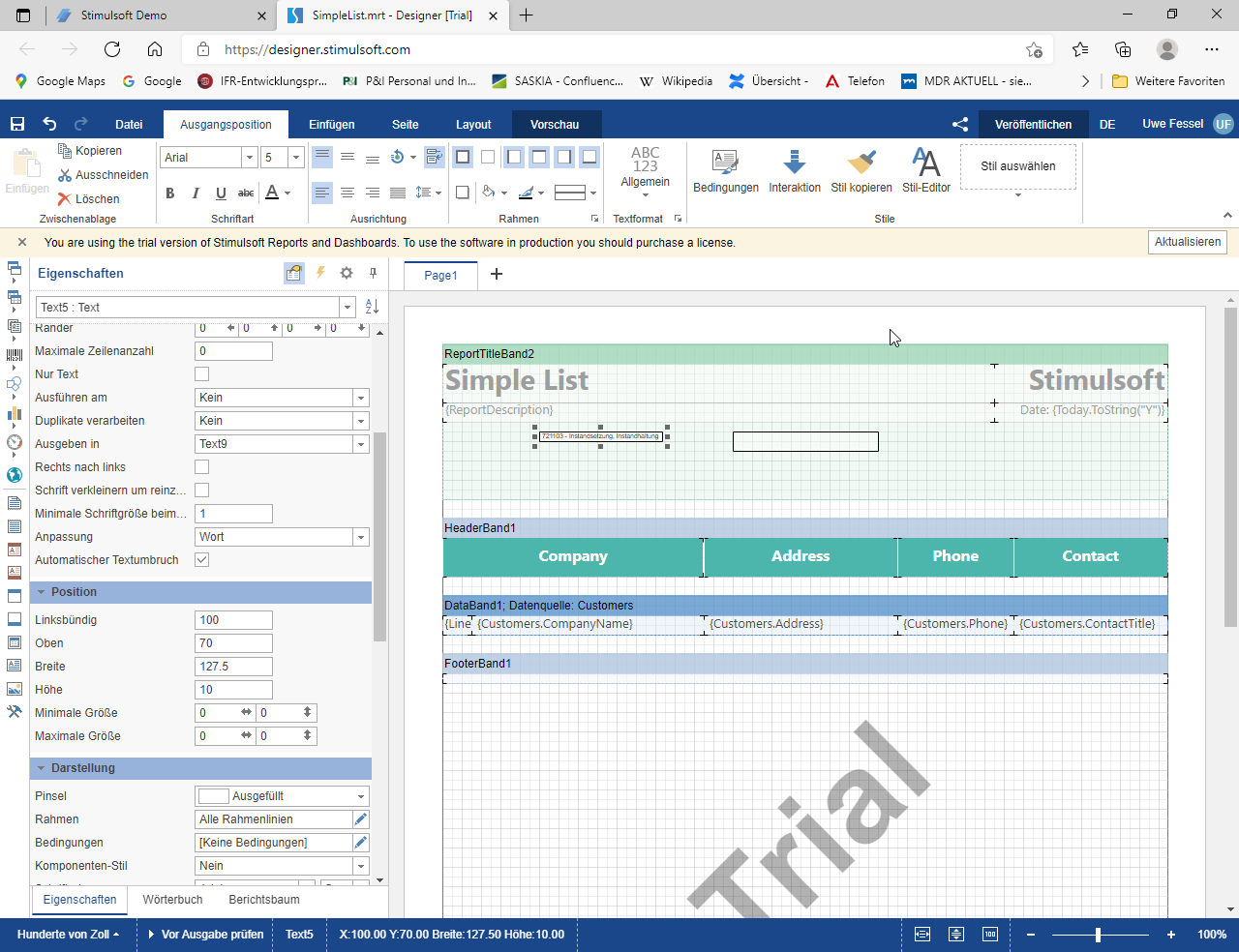Edit Rahmen borders with pencil button
1239x952 pixels.
pos(361,819)
